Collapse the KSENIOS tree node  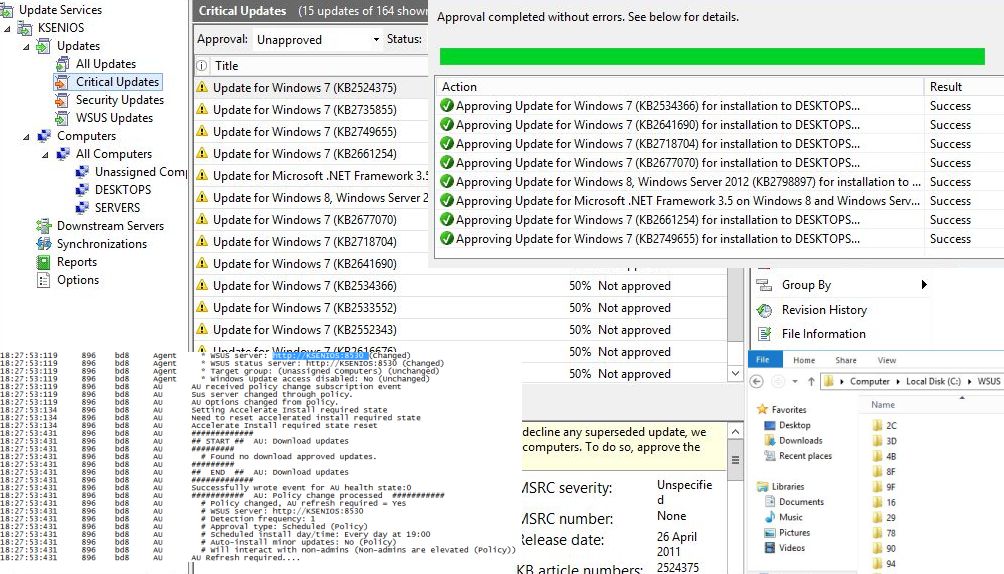tap(7, 29)
